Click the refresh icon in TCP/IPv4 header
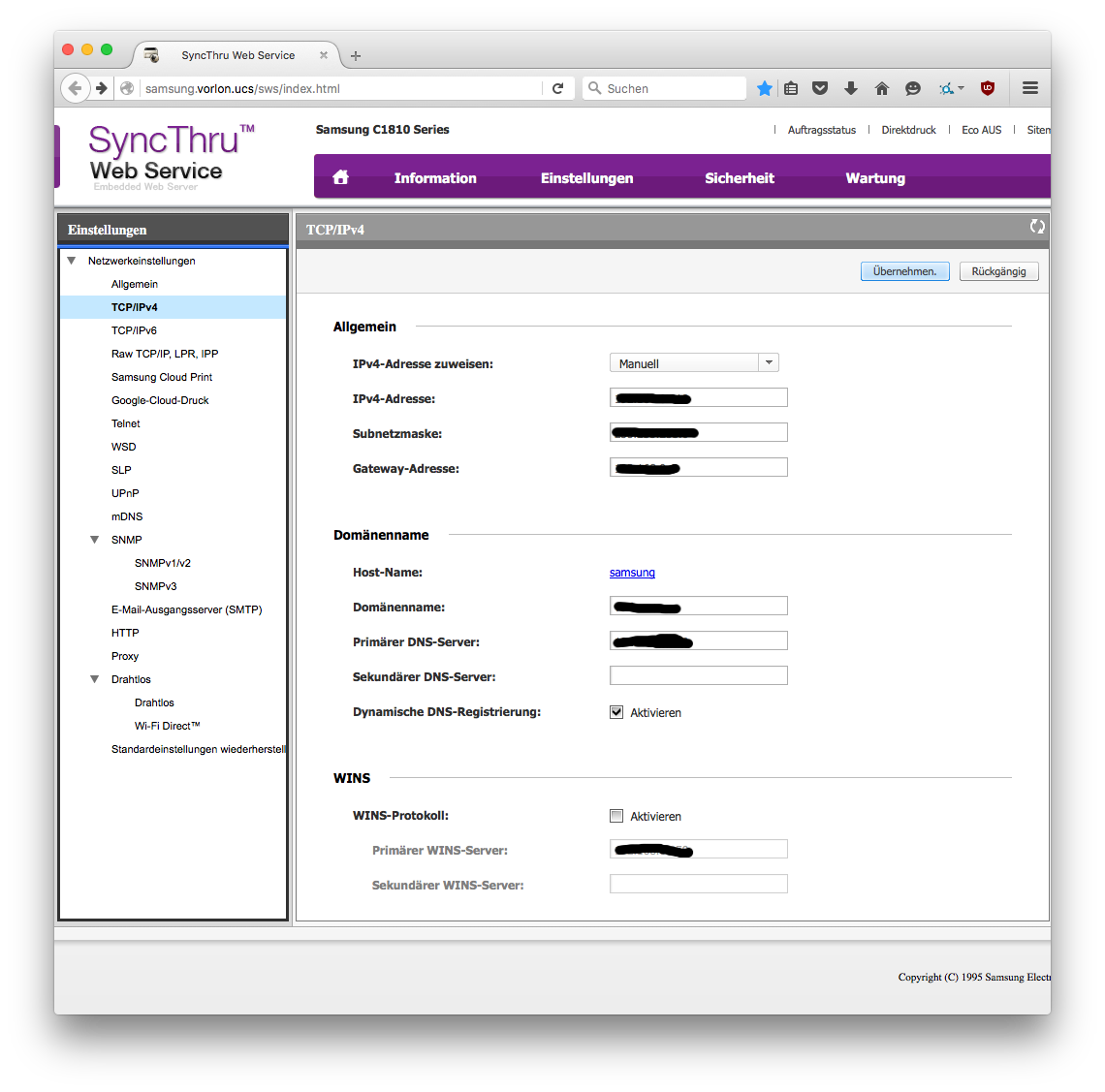Screen dimensions: 1105x1092 tap(1037, 227)
